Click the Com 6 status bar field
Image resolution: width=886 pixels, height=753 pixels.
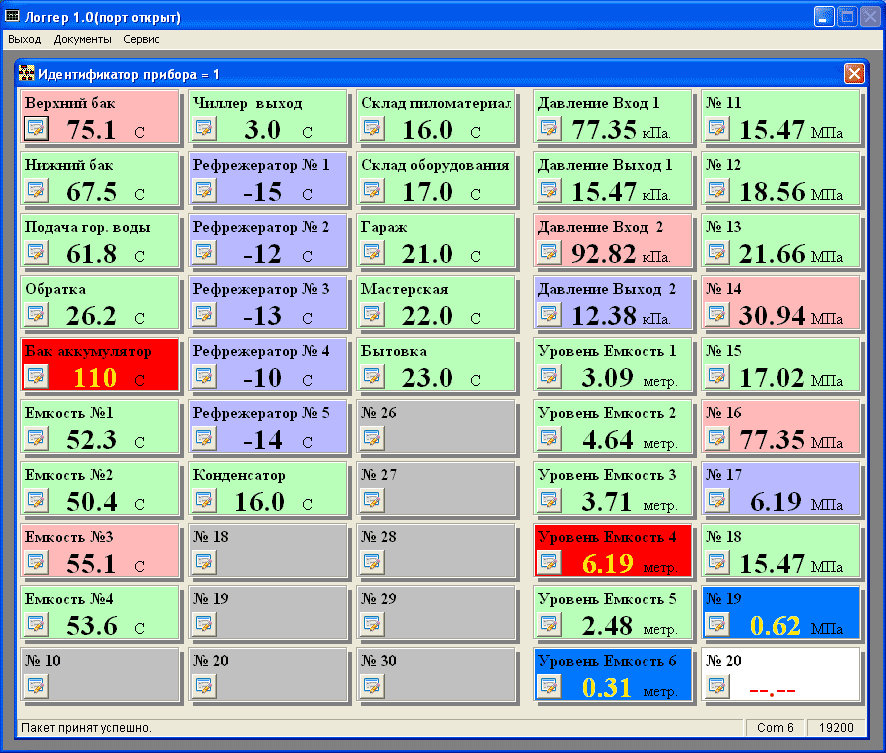click(x=775, y=728)
